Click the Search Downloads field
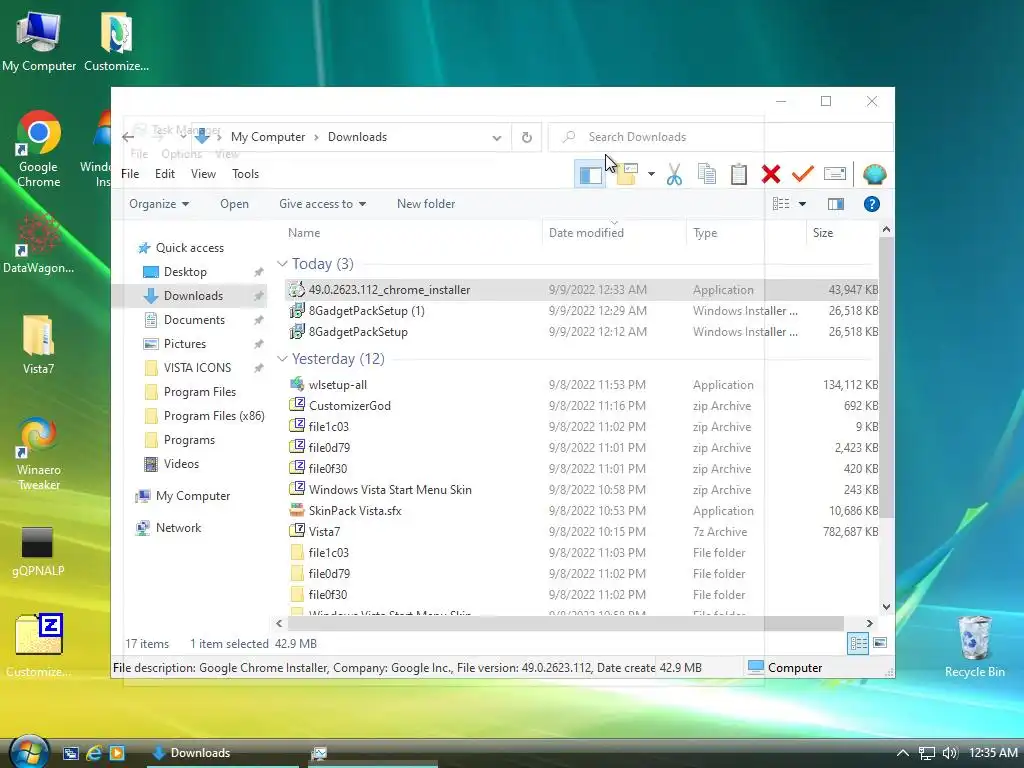This screenshot has height=768, width=1024. point(720,137)
